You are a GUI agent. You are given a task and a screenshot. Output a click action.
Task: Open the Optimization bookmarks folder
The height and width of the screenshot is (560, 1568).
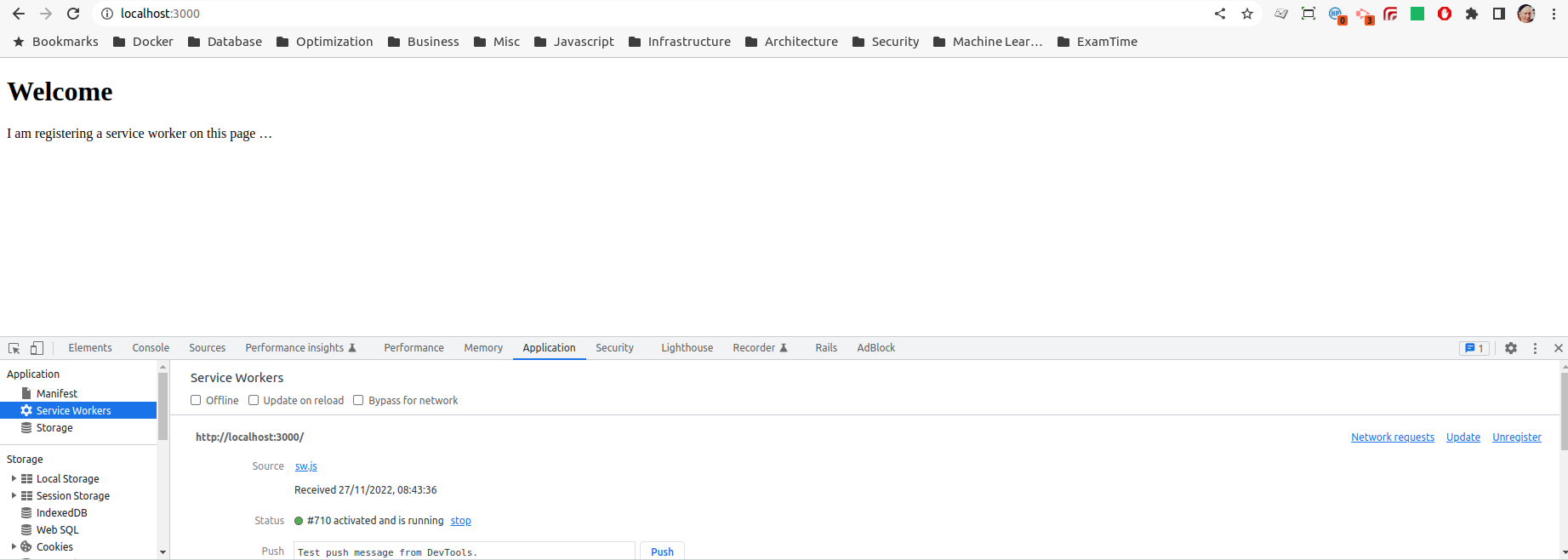[x=325, y=42]
